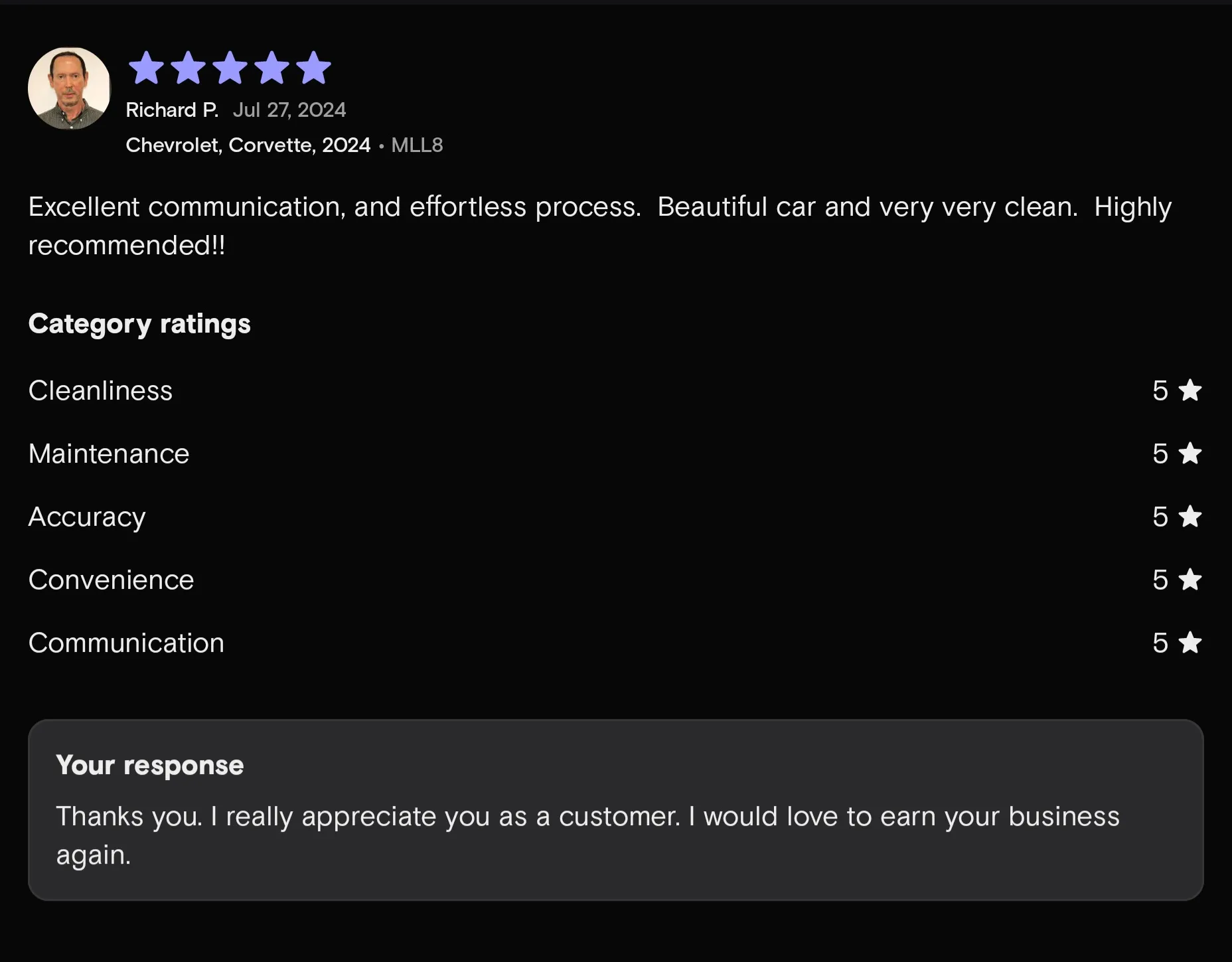Click the fifth purple rating star
This screenshot has width=1232, height=962.
[313, 68]
